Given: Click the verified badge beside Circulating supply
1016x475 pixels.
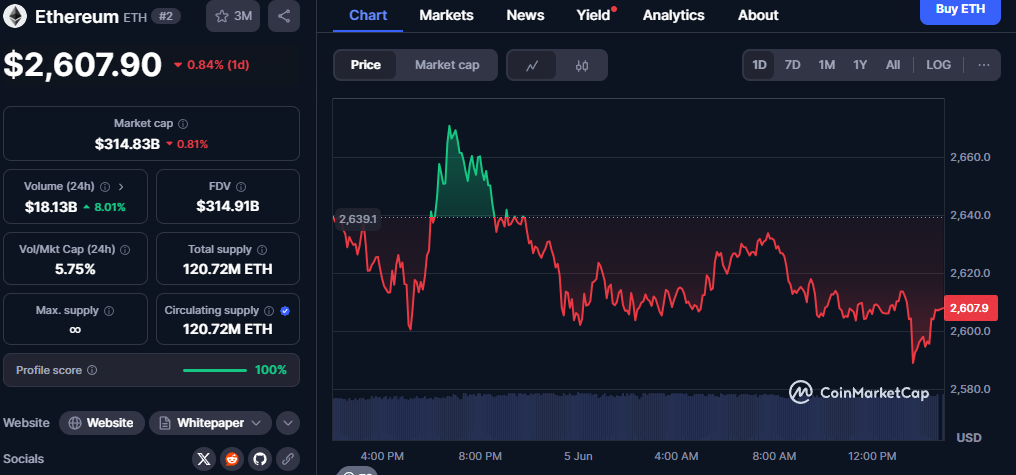Looking at the screenshot, I should click(x=285, y=311).
